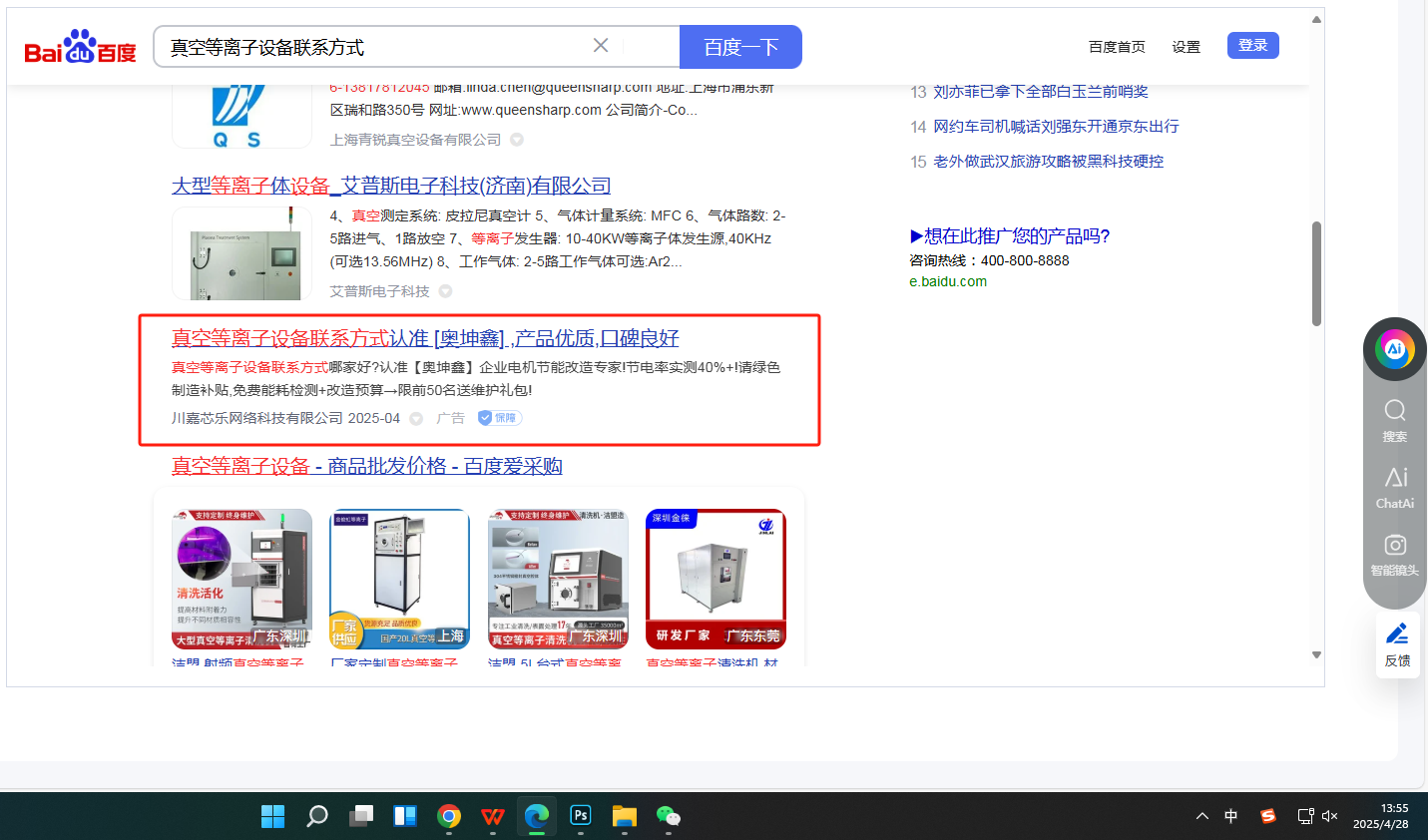1428x840 pixels.
Task: Open the 厂家供应 上海 product image
Action: [399, 579]
